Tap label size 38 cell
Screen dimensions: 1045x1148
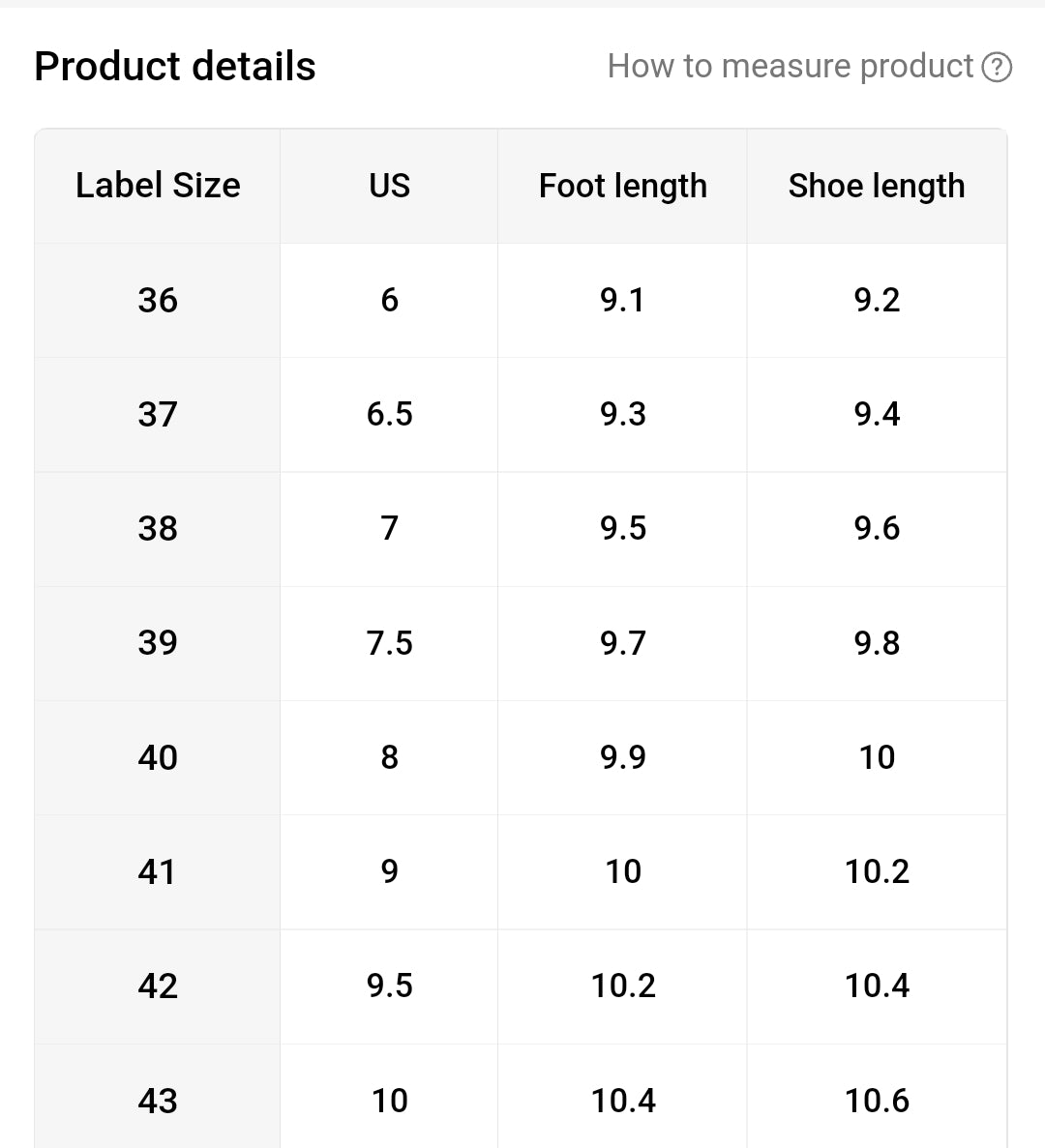point(158,528)
